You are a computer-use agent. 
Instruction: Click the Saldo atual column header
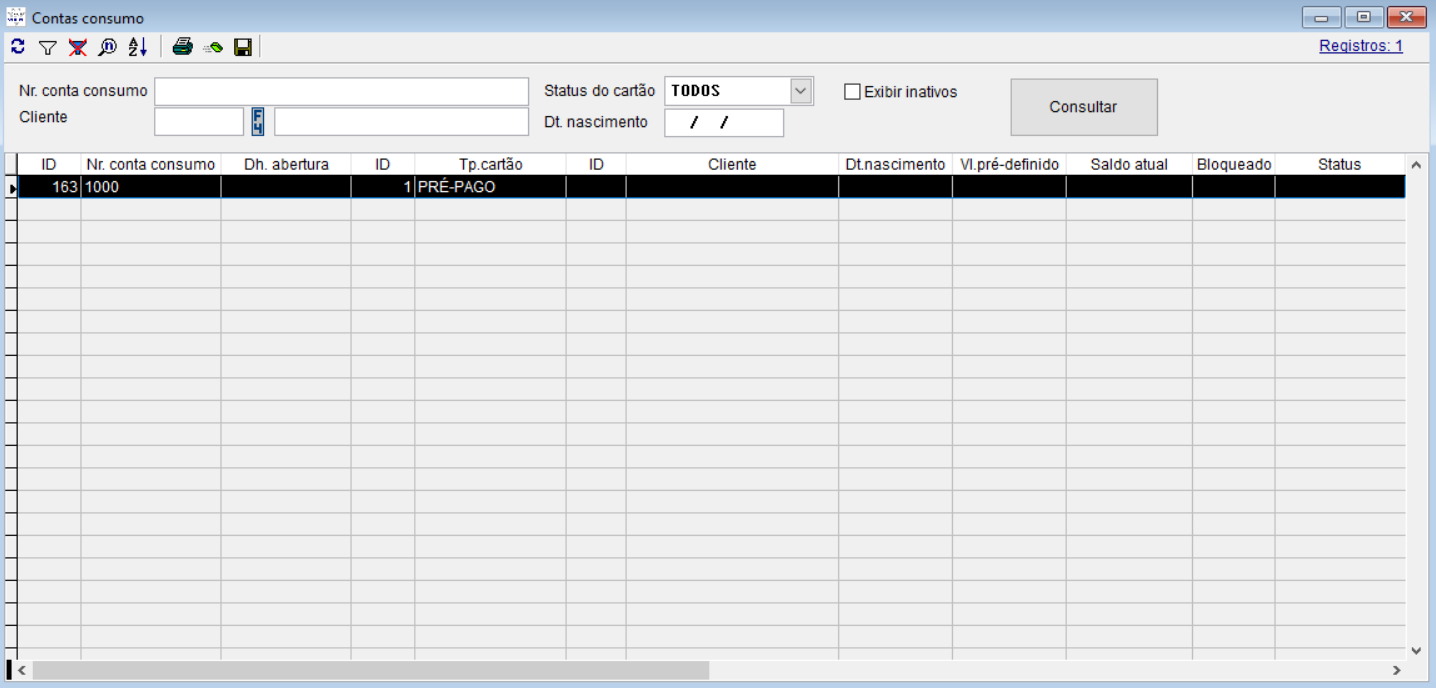tap(1129, 164)
